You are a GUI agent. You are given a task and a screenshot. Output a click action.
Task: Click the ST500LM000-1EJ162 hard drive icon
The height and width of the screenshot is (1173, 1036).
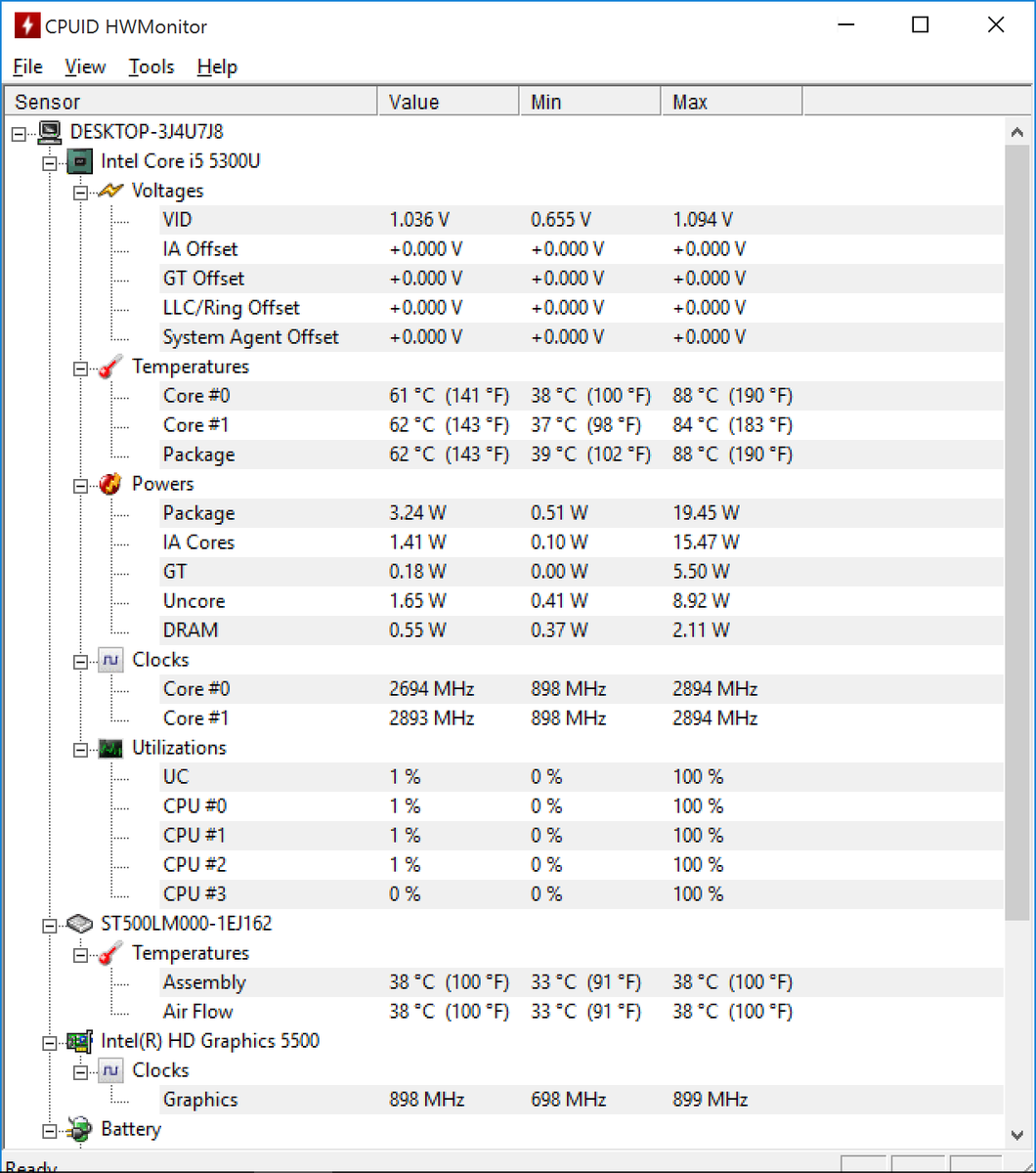coord(80,924)
